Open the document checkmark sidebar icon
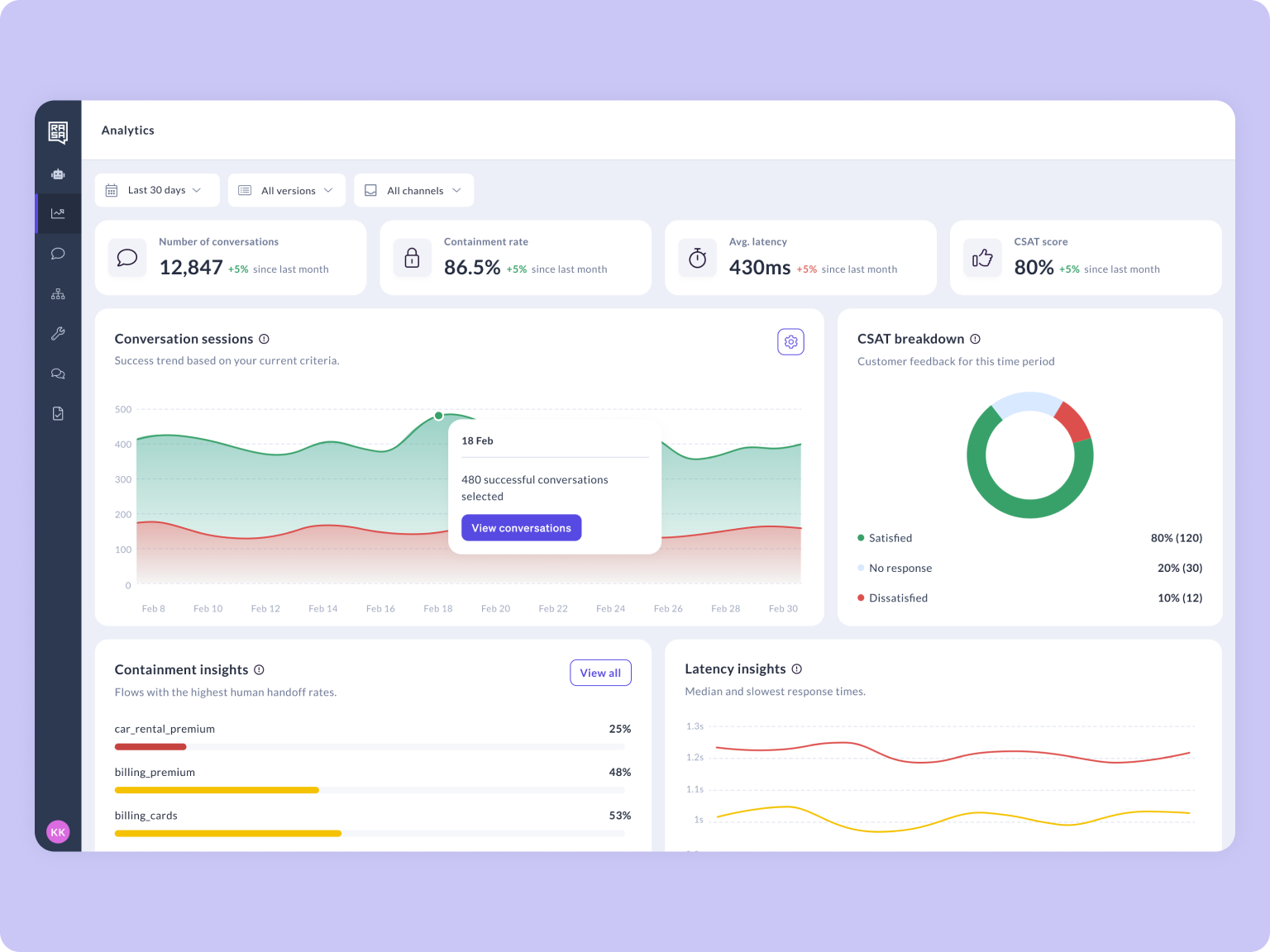The image size is (1270, 952). coord(58,413)
